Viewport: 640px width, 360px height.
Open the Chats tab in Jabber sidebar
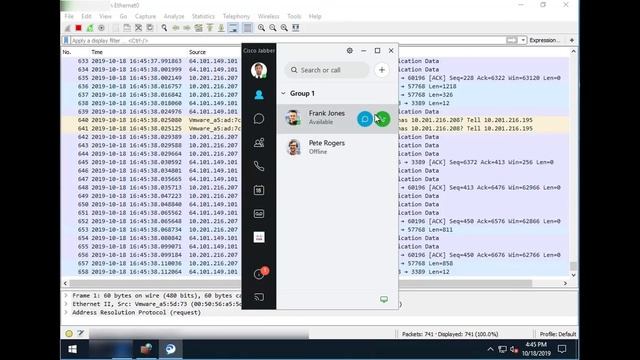pos(259,118)
